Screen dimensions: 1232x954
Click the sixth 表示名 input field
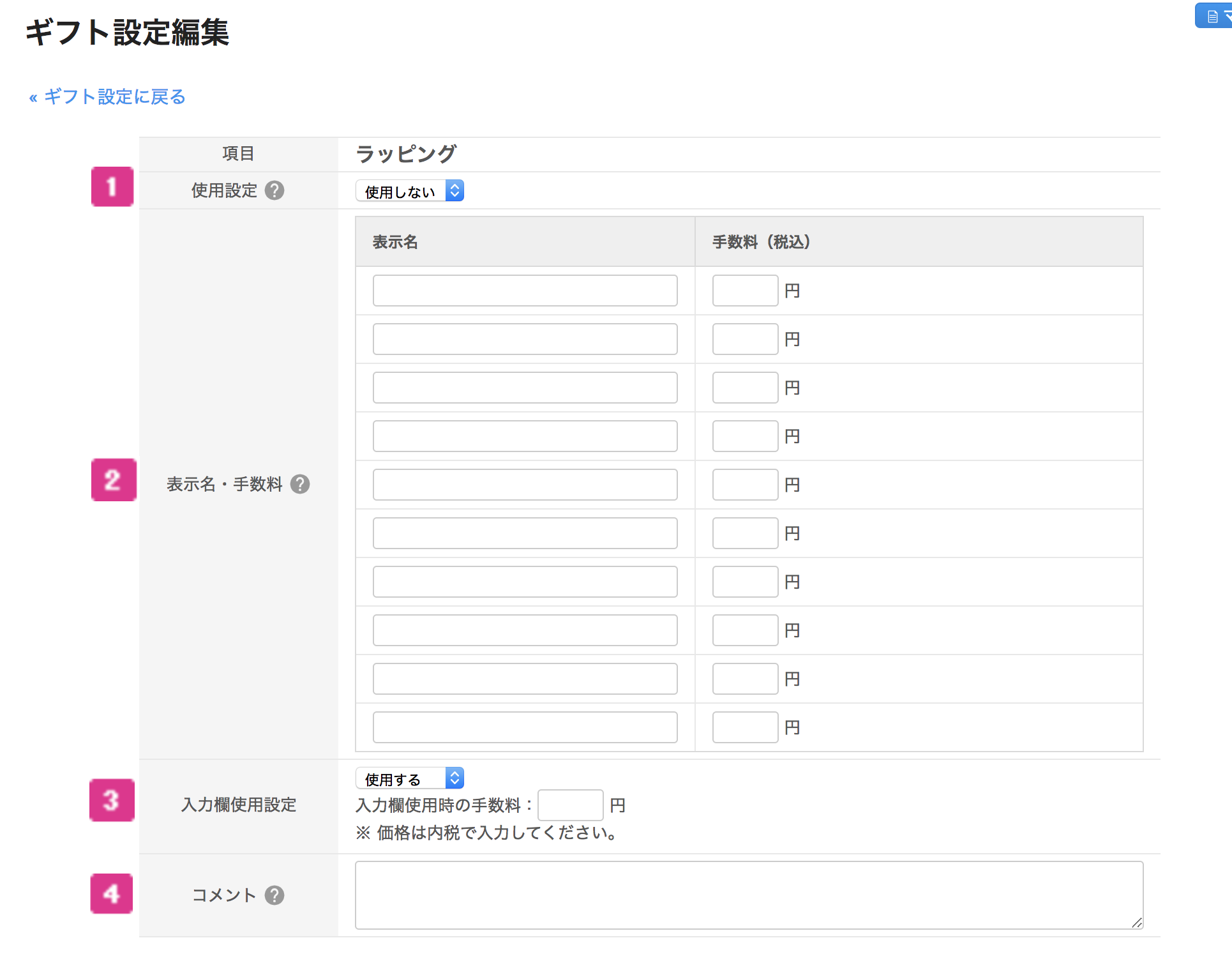pyautogui.click(x=525, y=533)
